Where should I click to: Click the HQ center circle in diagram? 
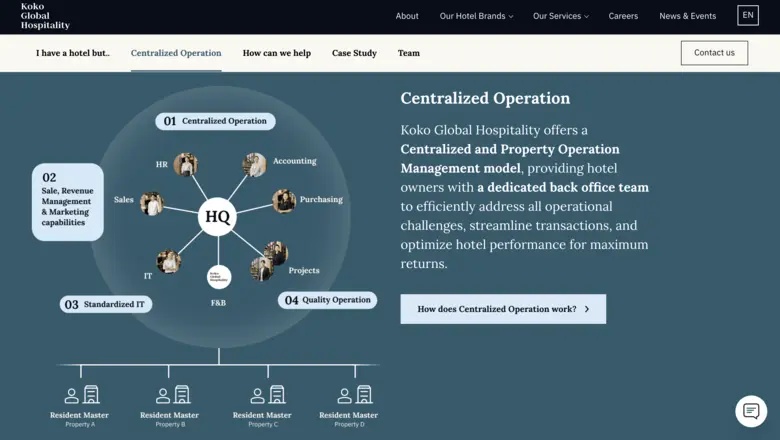[x=217, y=216]
